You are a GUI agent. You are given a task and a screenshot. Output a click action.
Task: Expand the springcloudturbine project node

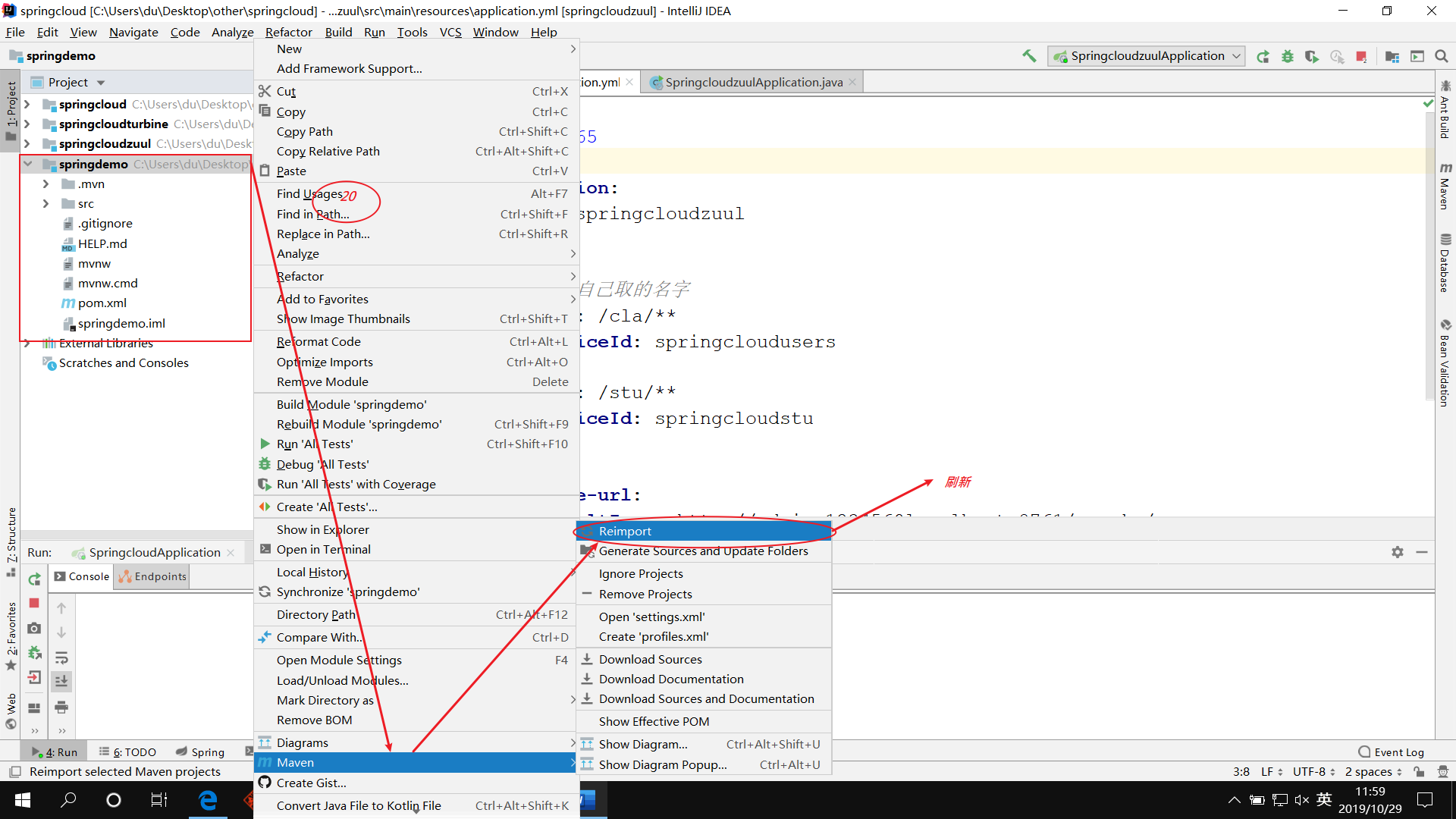(27, 124)
